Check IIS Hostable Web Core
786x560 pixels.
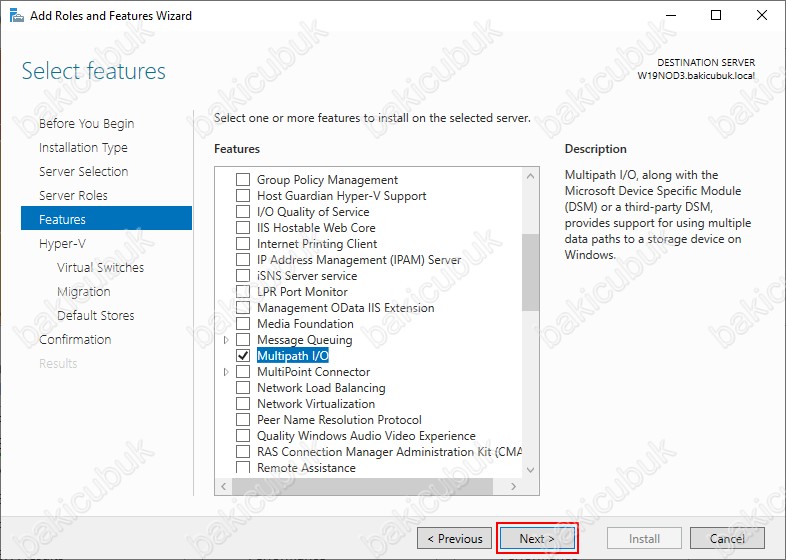tap(243, 228)
